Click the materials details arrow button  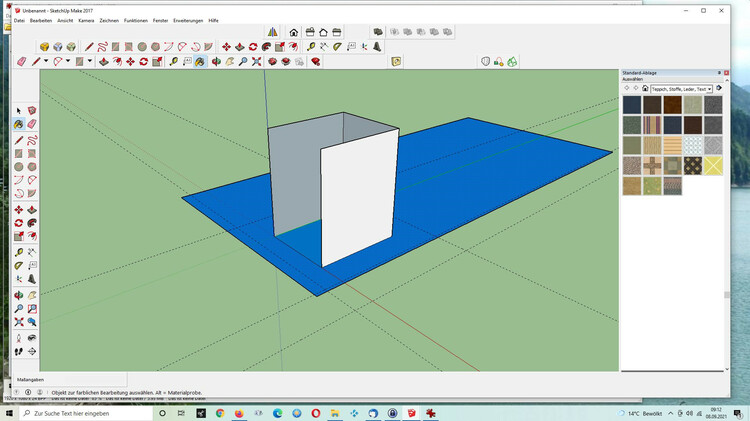[x=718, y=89]
